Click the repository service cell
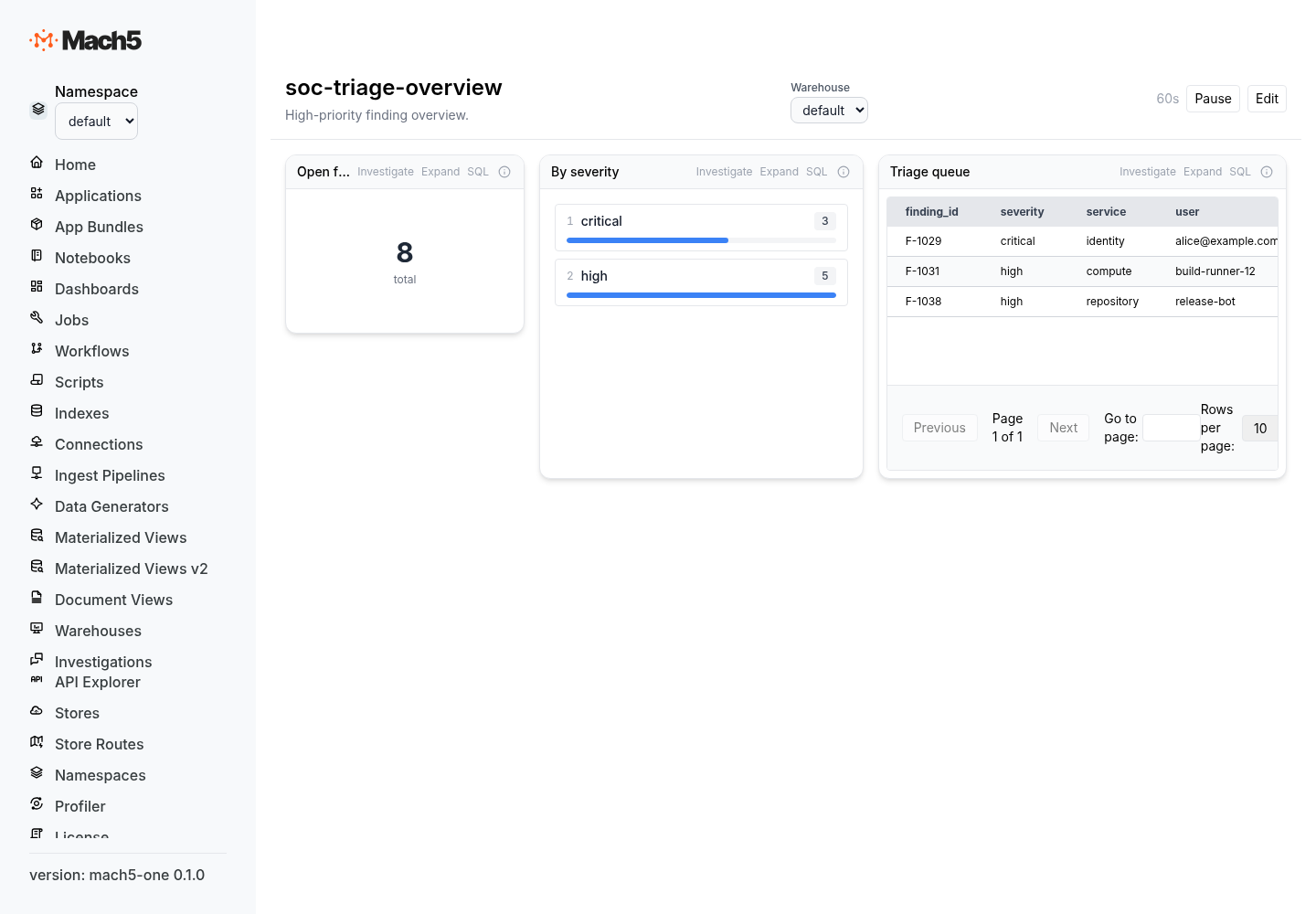This screenshot has height=914, width=1316. click(x=1112, y=302)
